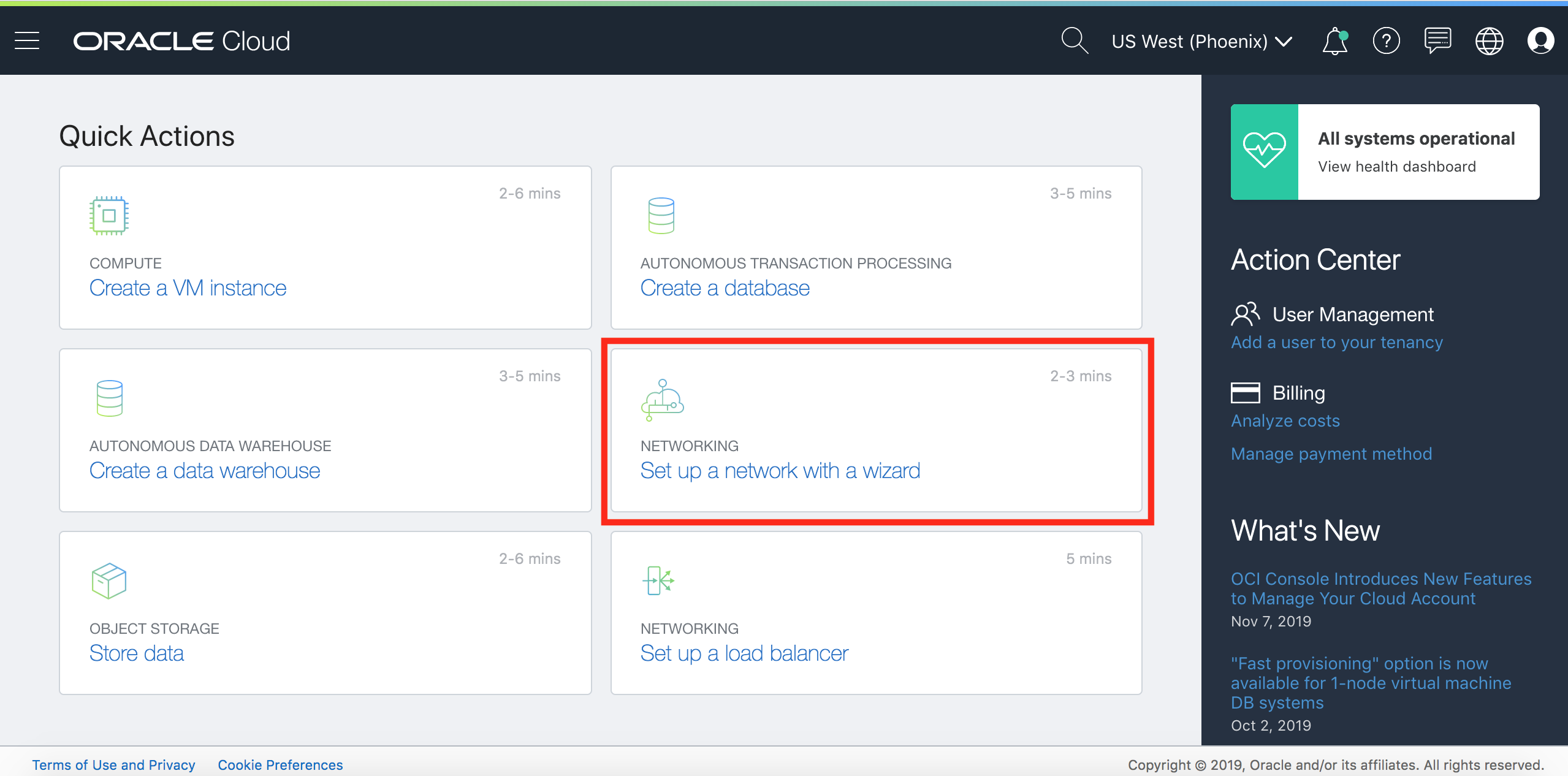Click the Store data link
This screenshot has width=1568, height=776.
[137, 653]
